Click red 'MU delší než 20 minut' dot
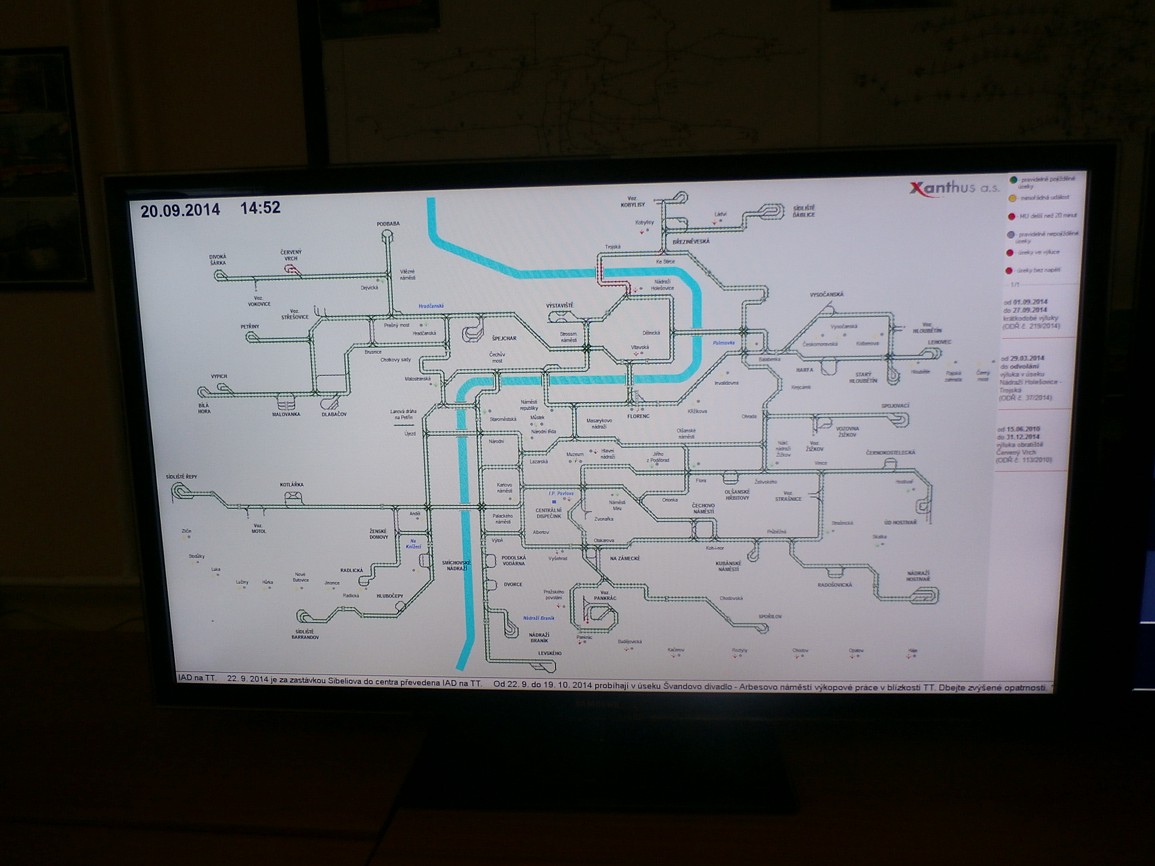This screenshot has width=1155, height=866. [1011, 216]
